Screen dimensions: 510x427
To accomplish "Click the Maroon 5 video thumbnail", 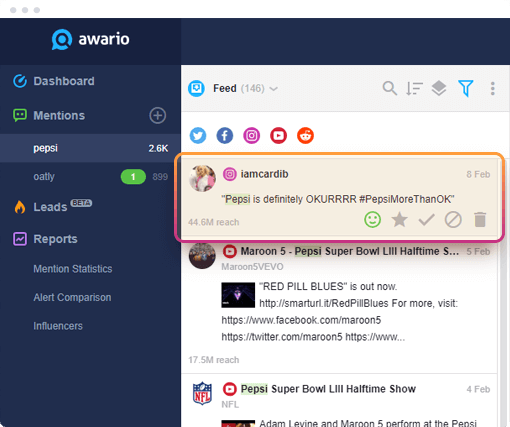I will pos(238,295).
